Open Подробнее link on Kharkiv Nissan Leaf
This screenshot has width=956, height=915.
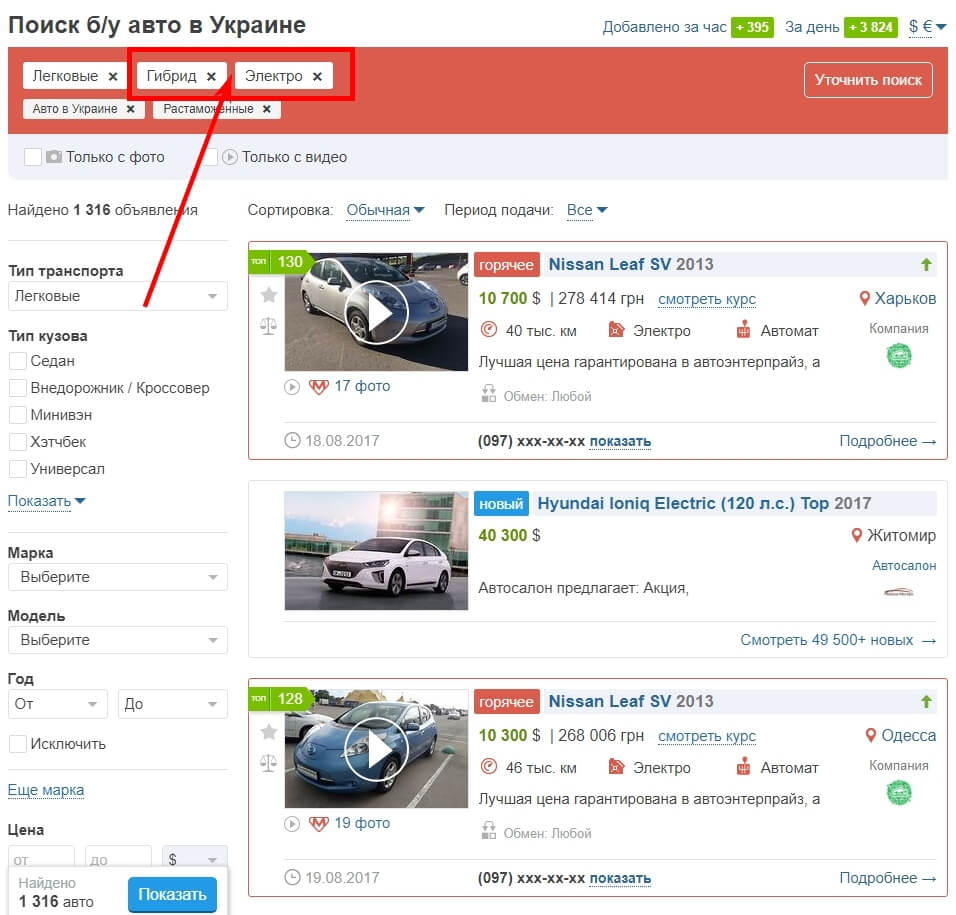[x=887, y=441]
